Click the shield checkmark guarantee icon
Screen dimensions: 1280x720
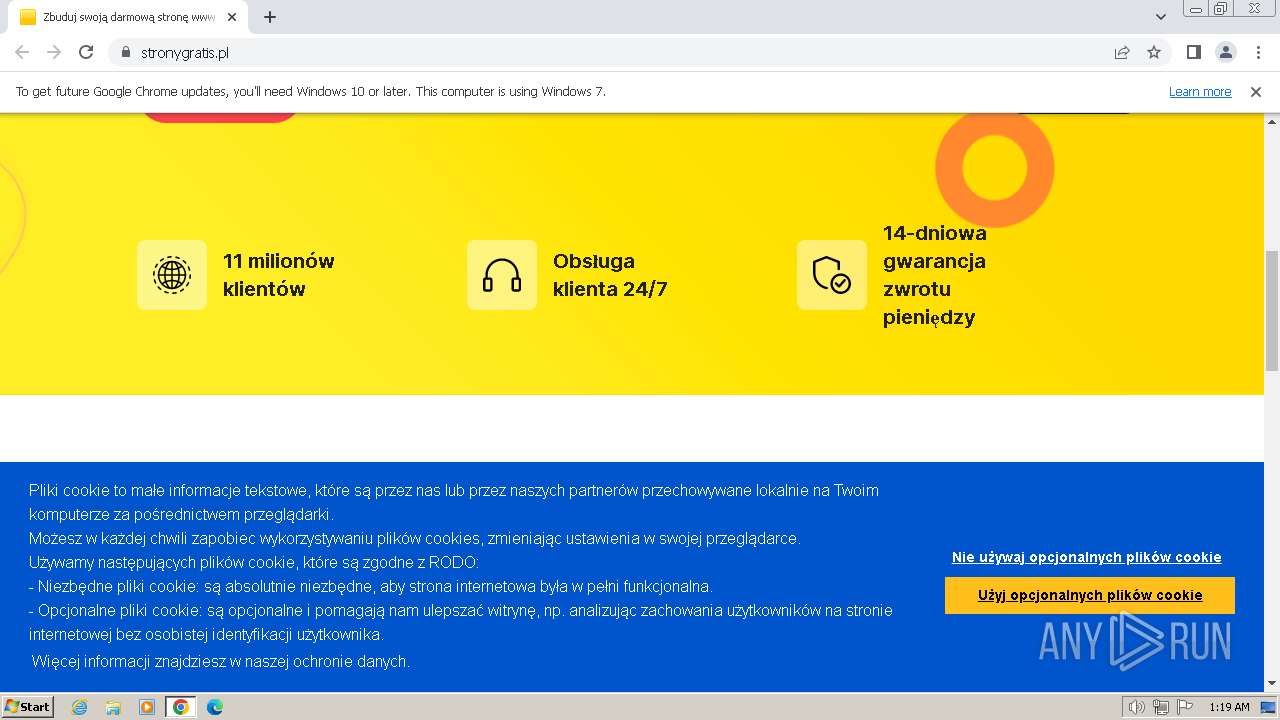point(832,275)
